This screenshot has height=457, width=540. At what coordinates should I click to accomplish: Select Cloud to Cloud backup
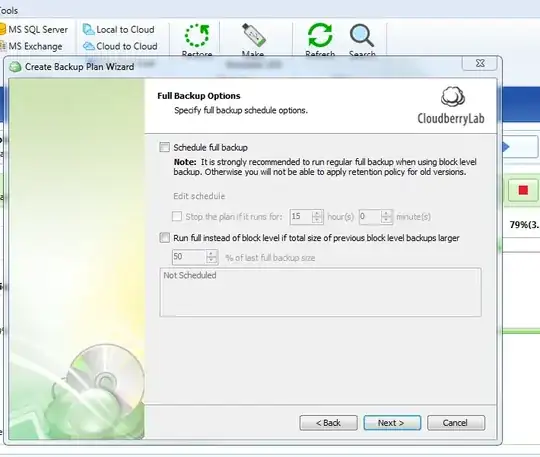120,46
